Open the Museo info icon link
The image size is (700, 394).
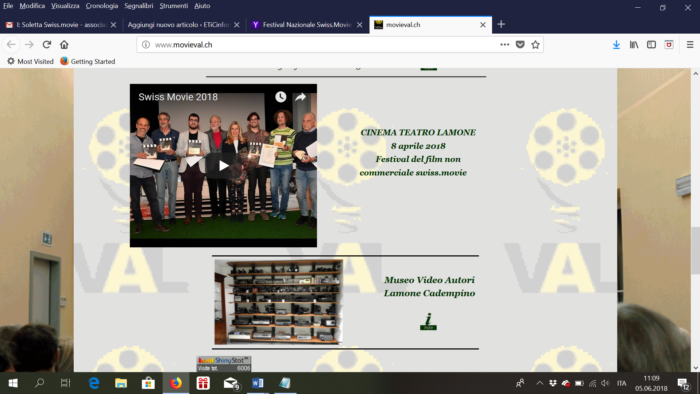[x=428, y=321]
